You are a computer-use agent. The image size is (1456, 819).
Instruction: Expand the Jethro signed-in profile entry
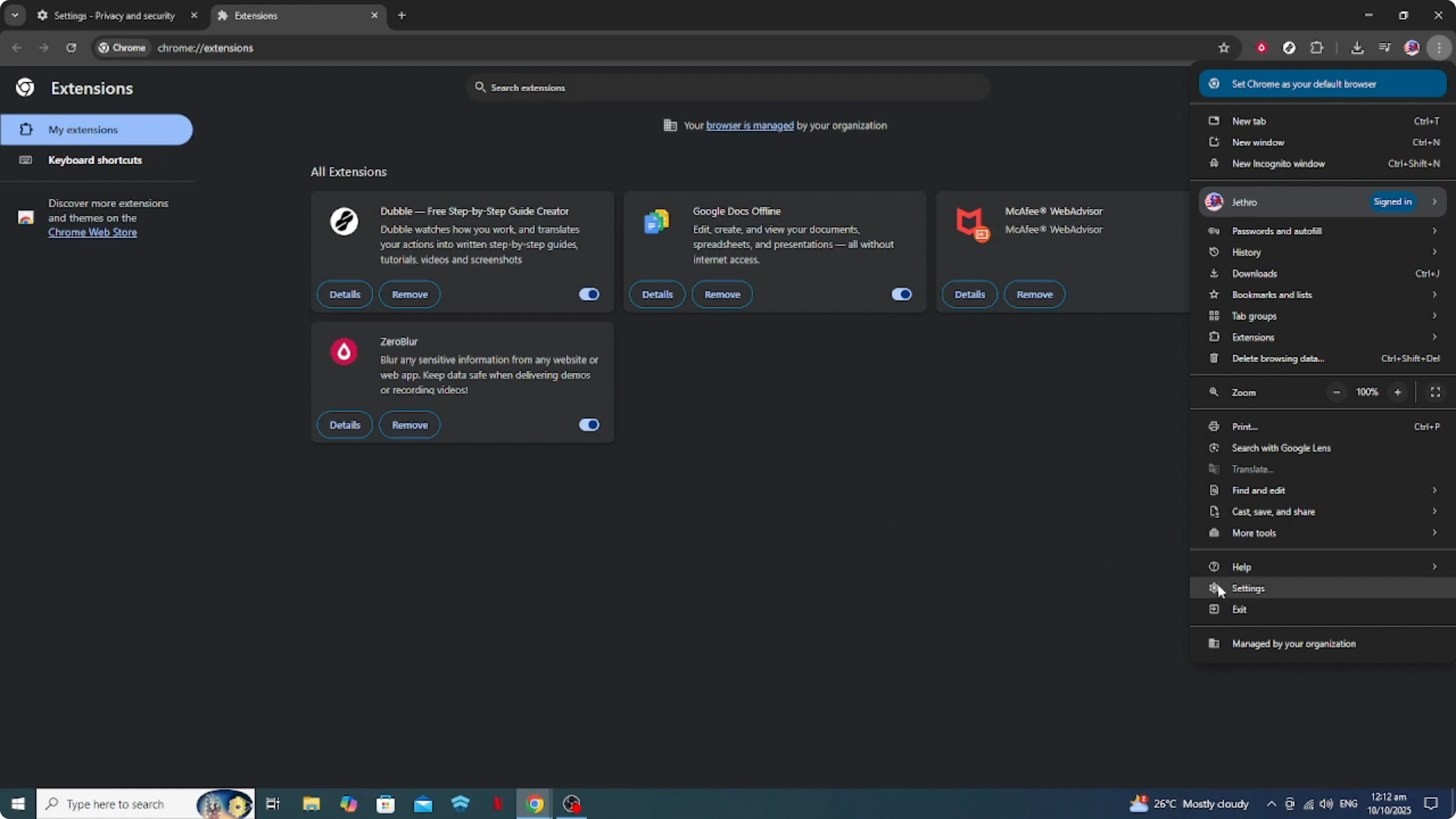[1323, 202]
